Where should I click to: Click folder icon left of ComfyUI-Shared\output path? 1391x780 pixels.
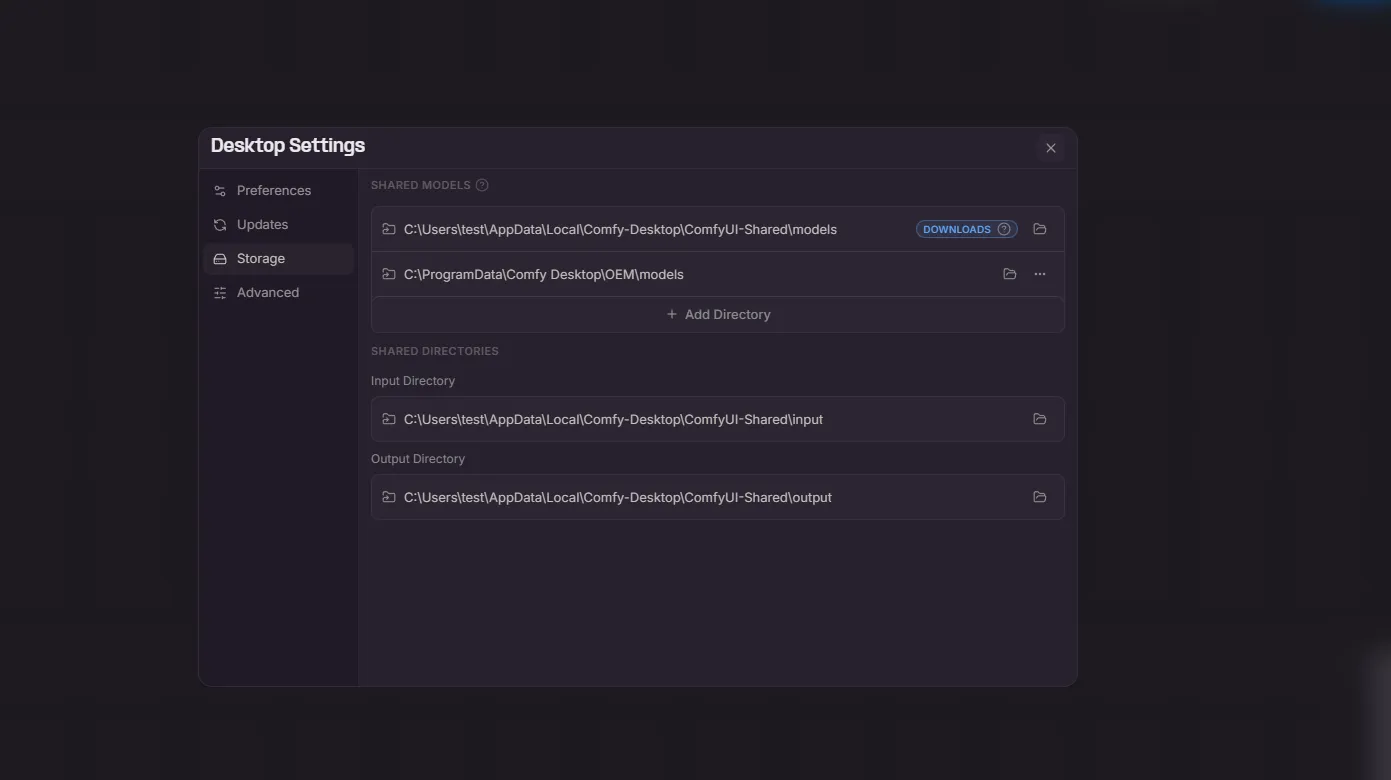[389, 497]
